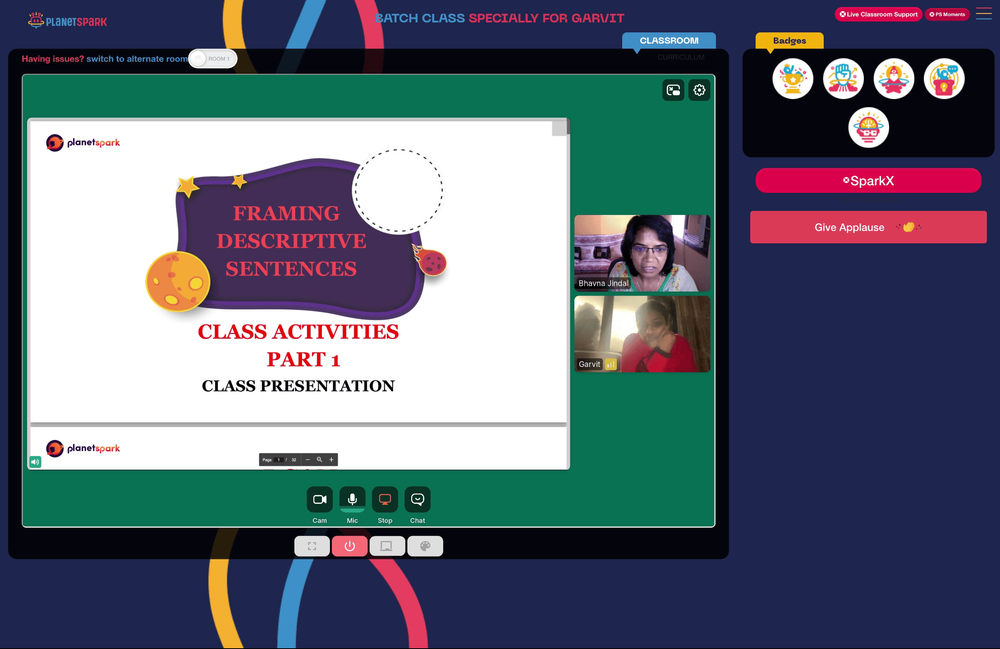Click the switch to alternate room link
The width and height of the screenshot is (1000, 649).
pyautogui.click(x=137, y=59)
